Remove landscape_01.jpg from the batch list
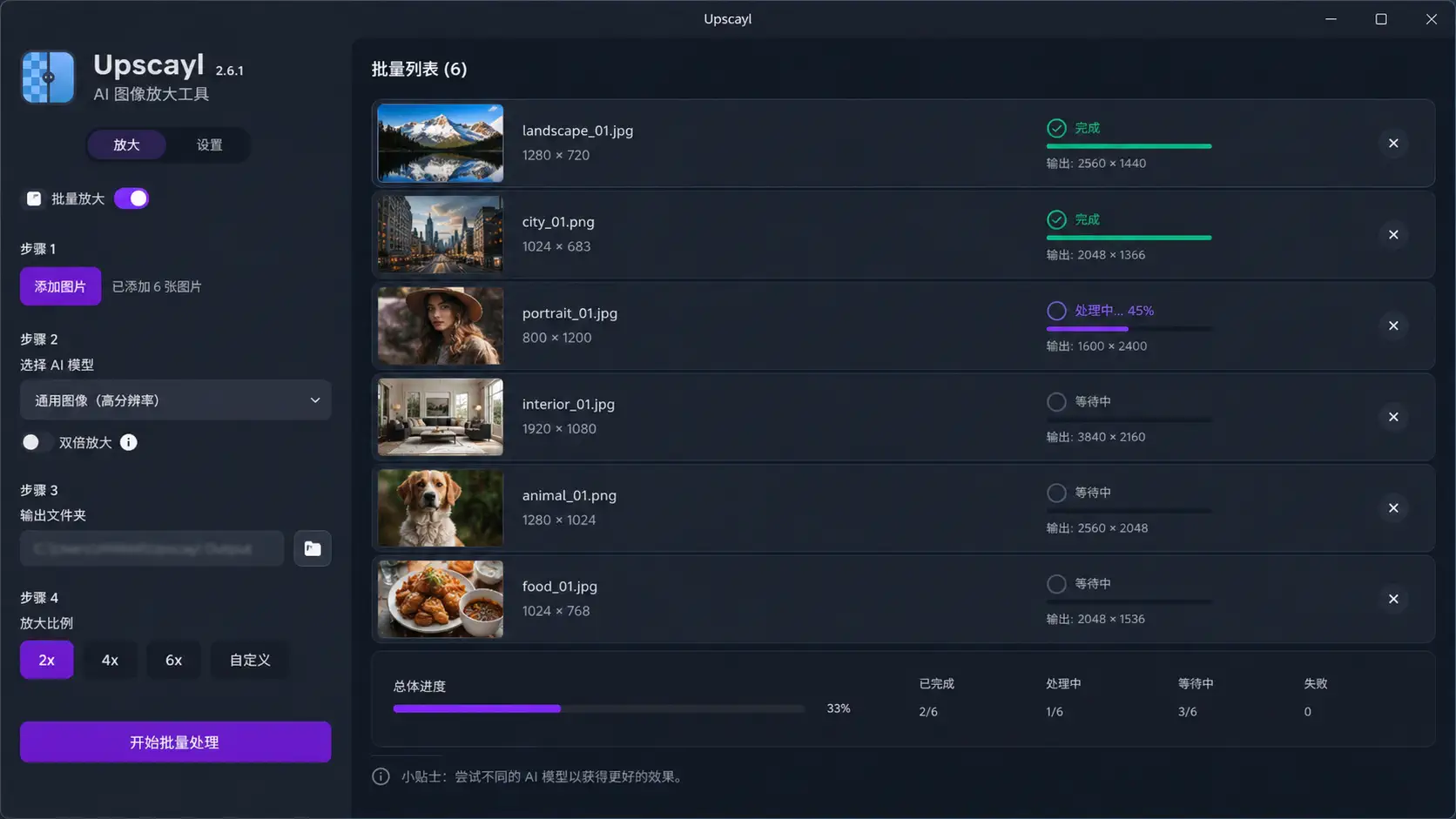Image resolution: width=1456 pixels, height=819 pixels. [x=1393, y=144]
